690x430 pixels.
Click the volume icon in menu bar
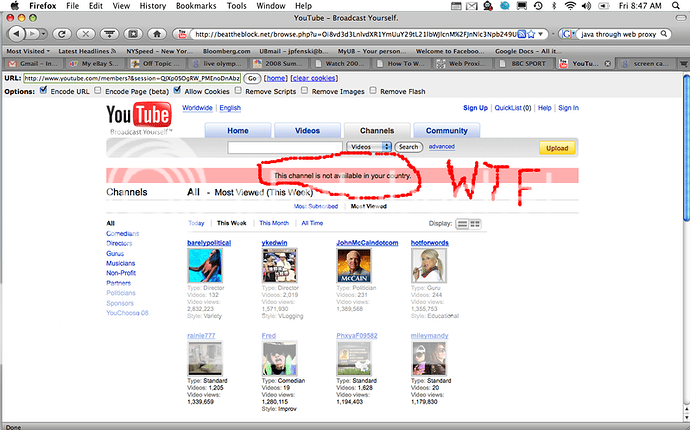(586, 6)
